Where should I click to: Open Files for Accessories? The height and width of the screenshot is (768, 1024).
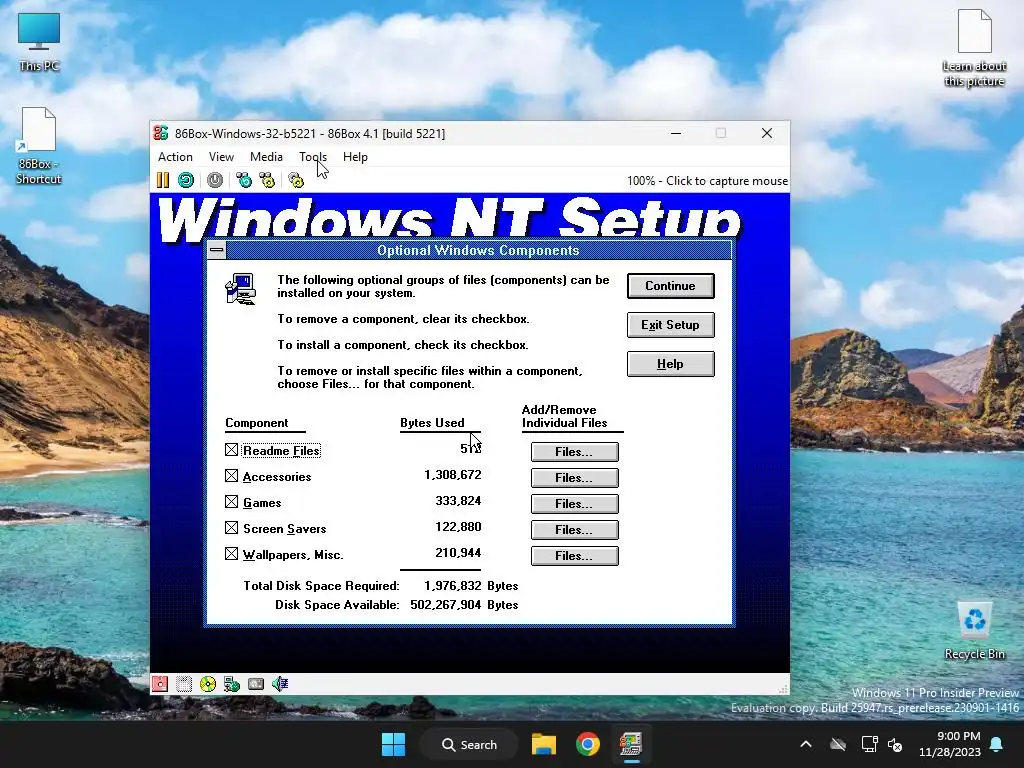(x=575, y=478)
